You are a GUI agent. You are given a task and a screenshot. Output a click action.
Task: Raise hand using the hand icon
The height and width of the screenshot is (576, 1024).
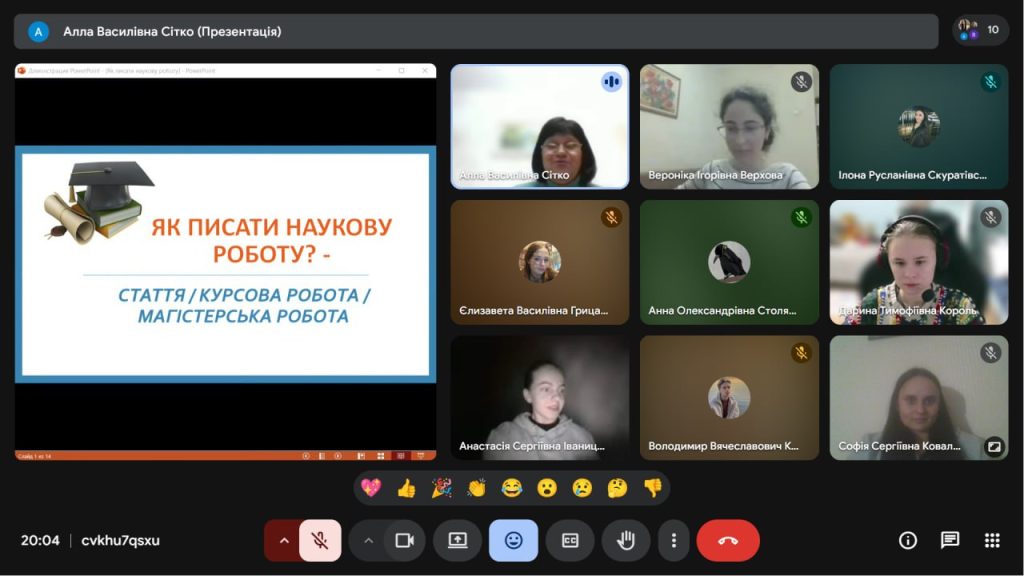click(x=626, y=540)
